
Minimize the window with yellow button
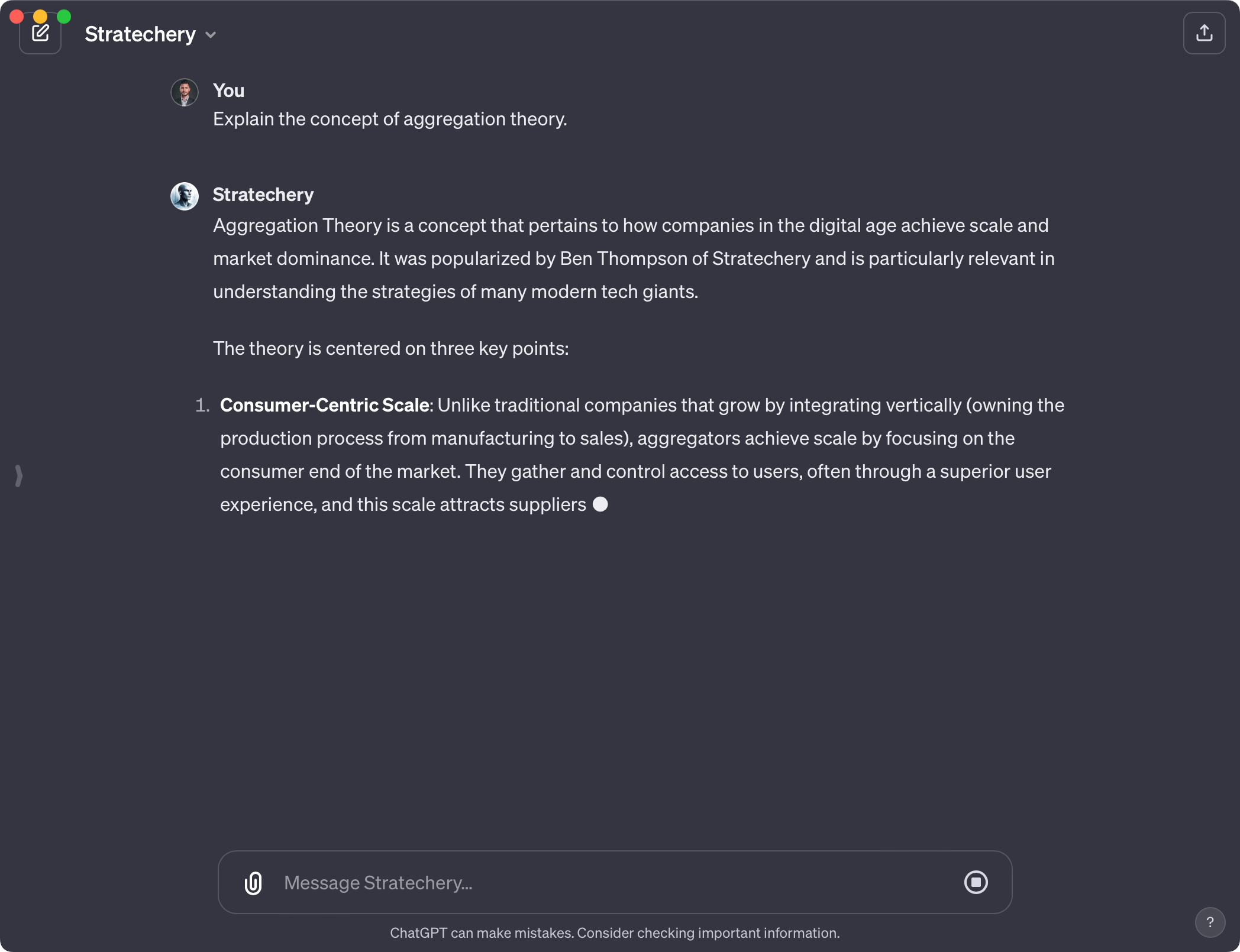pos(40,16)
